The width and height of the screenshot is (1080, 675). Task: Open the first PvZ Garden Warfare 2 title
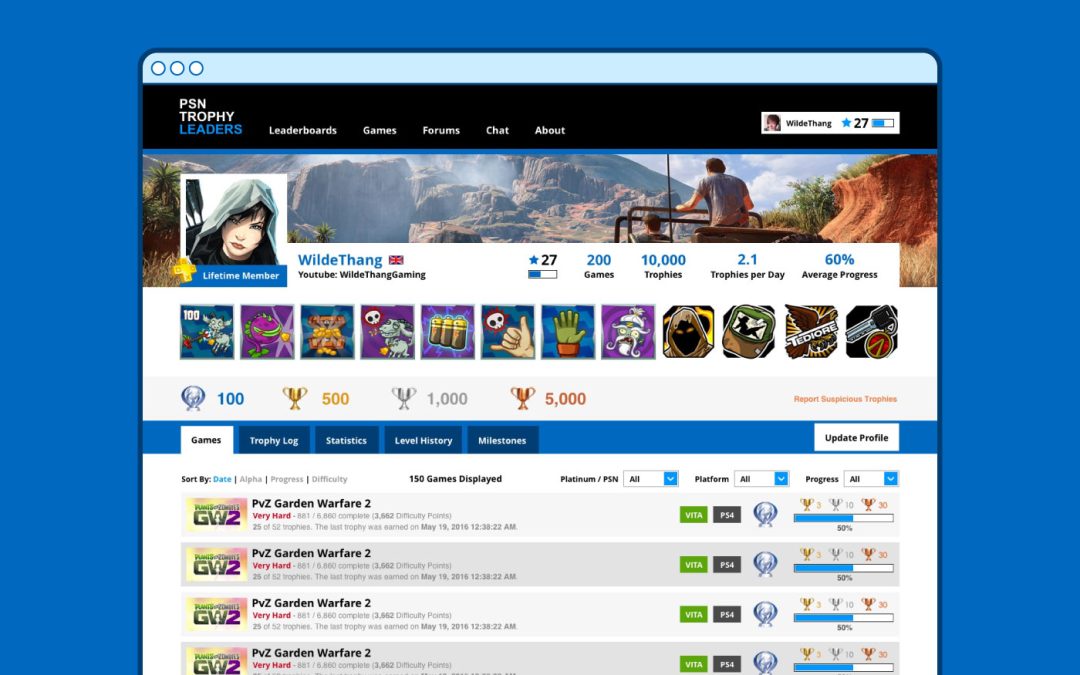[x=311, y=503]
